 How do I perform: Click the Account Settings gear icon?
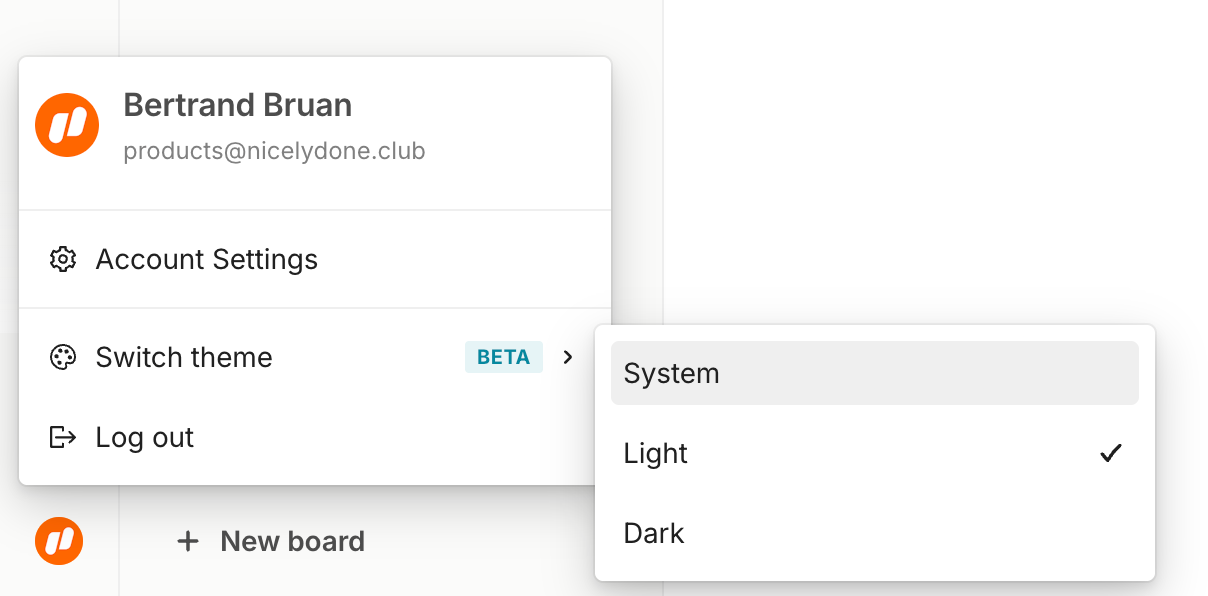click(x=63, y=260)
